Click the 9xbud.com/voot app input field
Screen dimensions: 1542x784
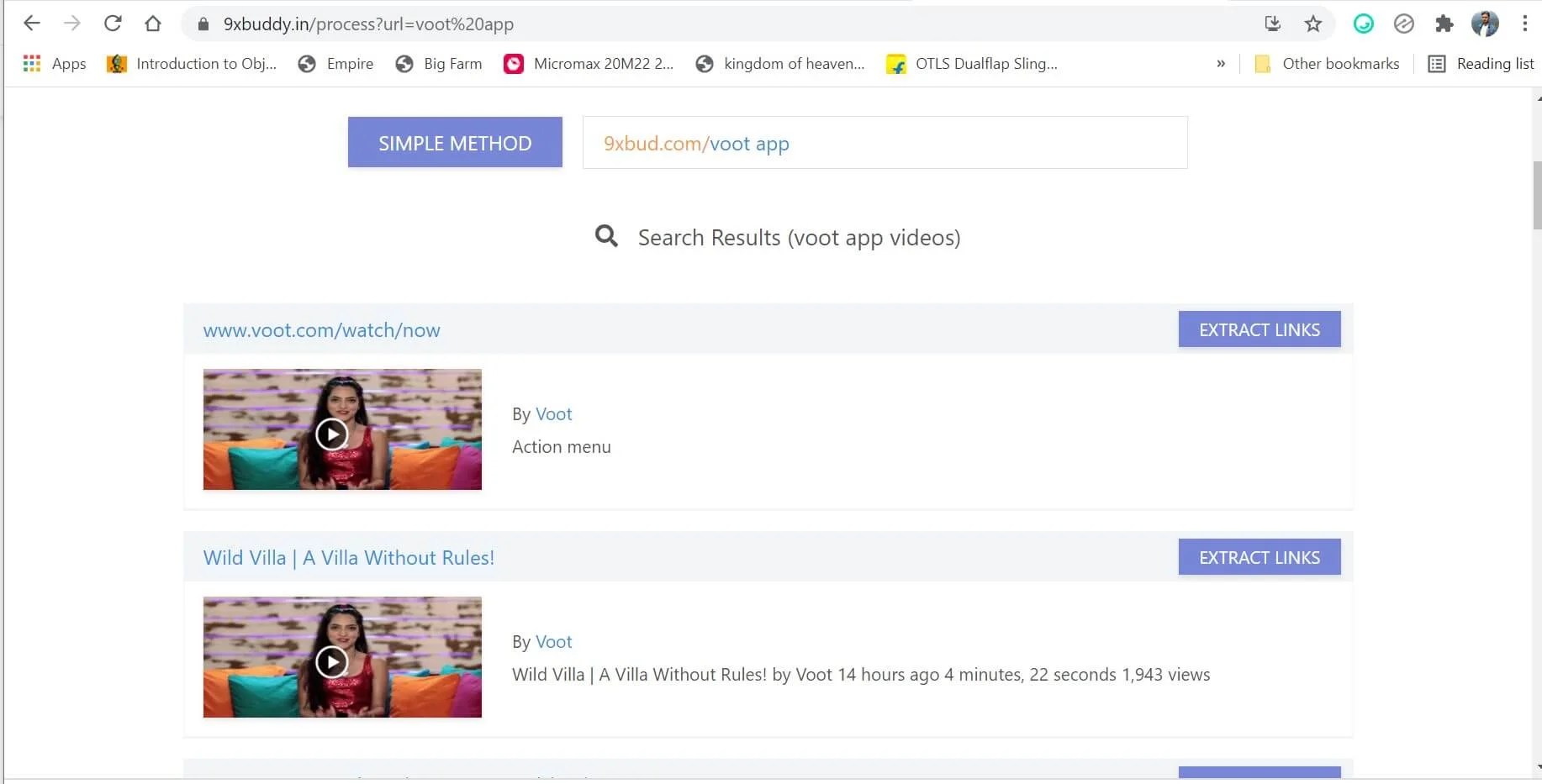[x=885, y=143]
